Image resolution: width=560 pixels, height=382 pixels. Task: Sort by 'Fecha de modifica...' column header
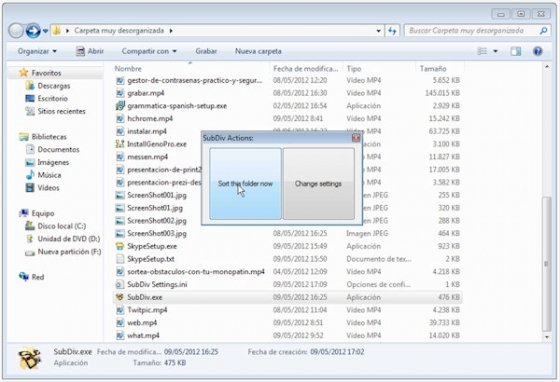point(305,69)
